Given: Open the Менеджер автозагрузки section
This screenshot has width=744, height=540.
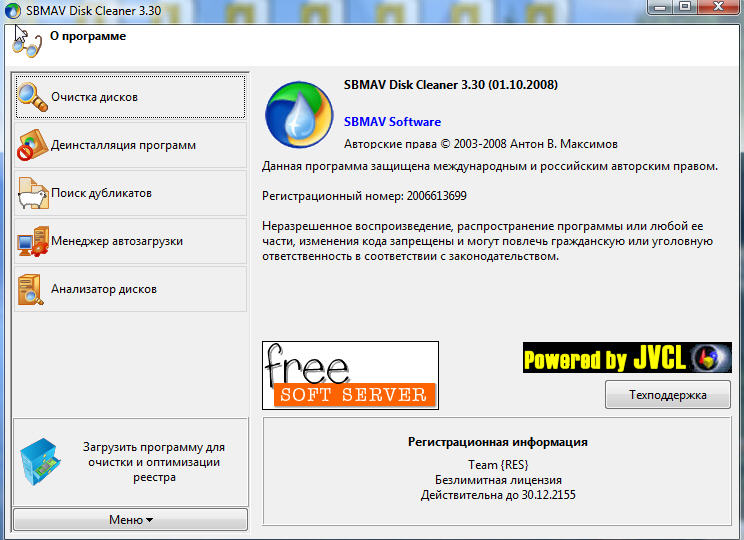Looking at the screenshot, I should [x=130, y=241].
